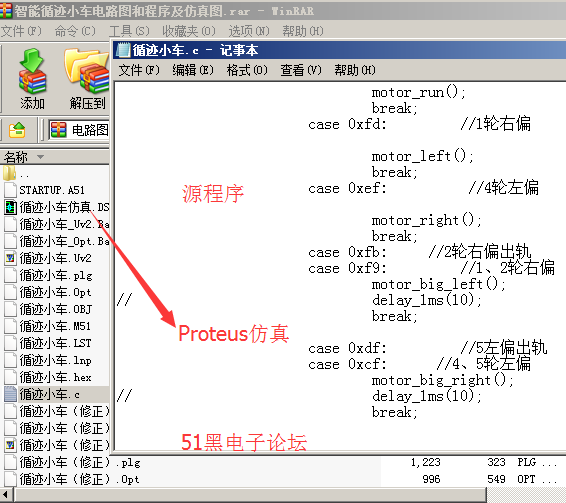Click code line motor_left();

423,156
